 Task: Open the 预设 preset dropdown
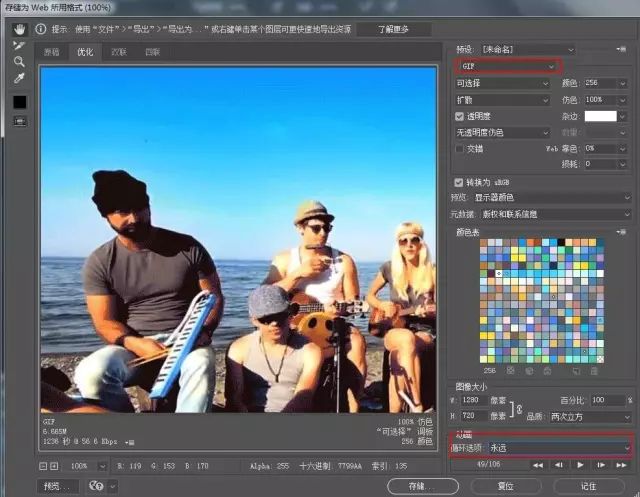coord(527,48)
